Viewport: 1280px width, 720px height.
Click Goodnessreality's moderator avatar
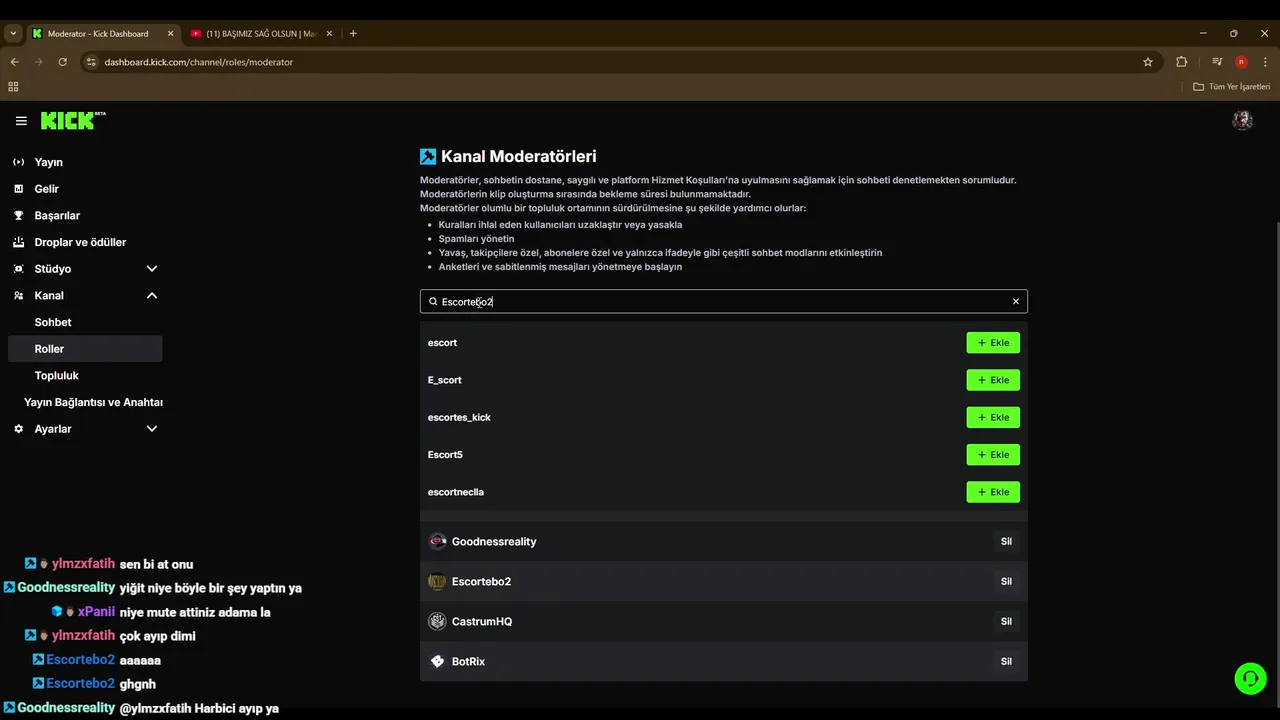point(437,541)
